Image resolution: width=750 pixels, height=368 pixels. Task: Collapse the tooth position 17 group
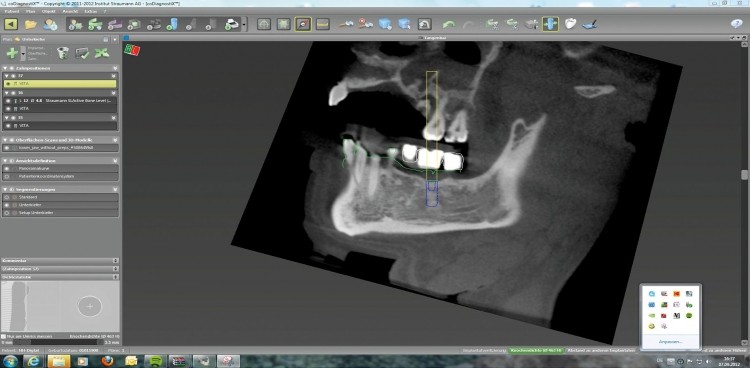(6, 76)
